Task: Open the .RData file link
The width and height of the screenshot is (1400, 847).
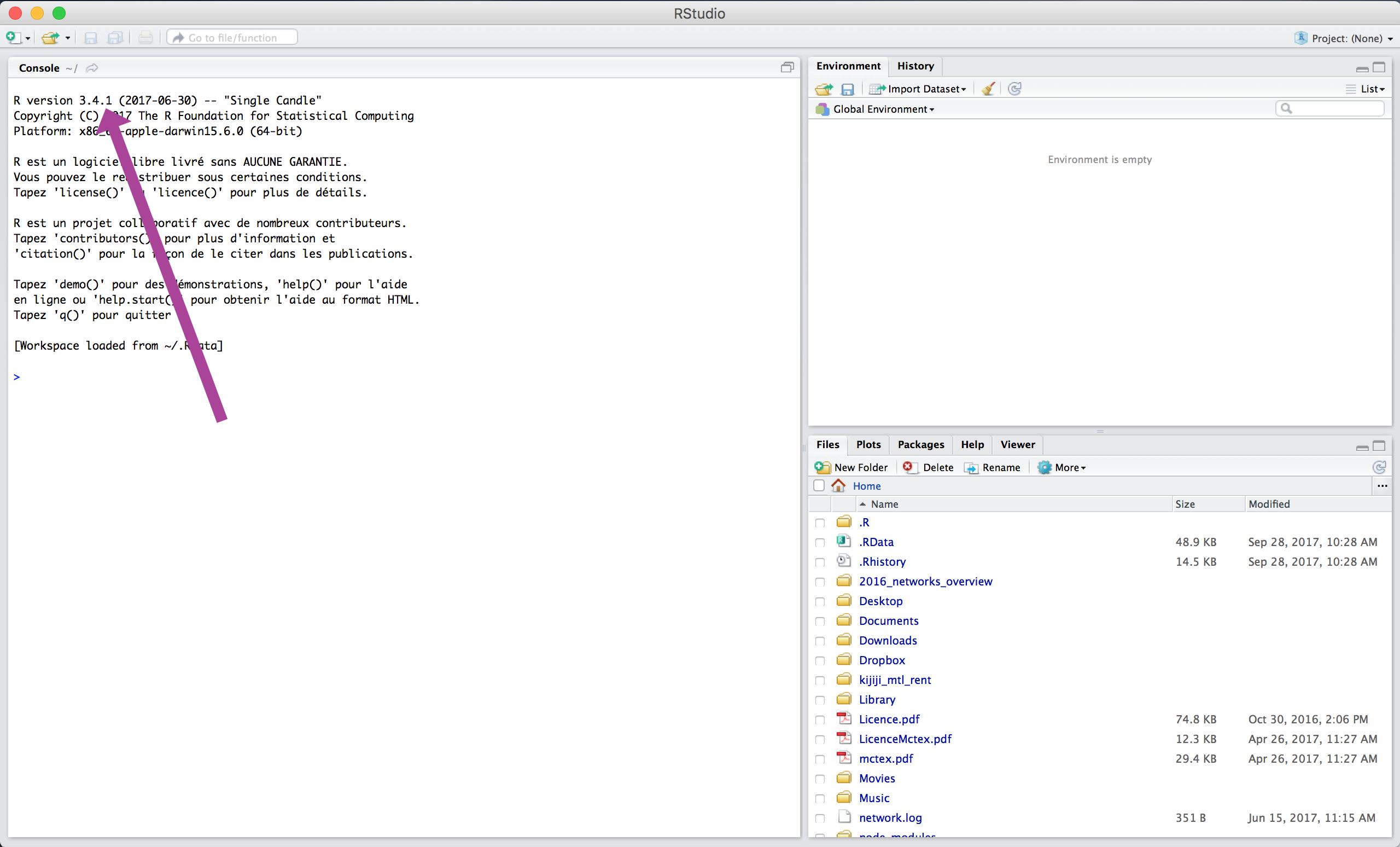Action: (x=876, y=542)
